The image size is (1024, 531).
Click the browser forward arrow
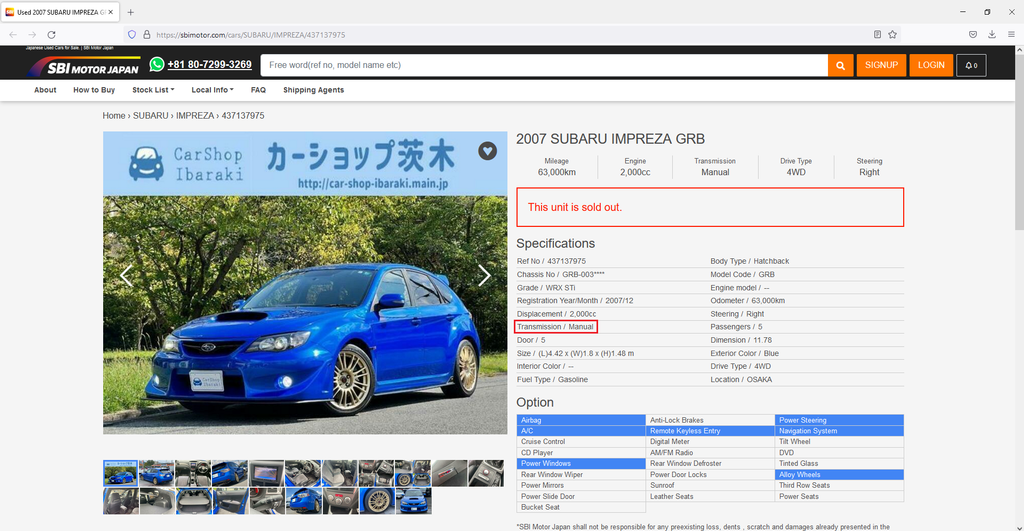[x=32, y=35]
